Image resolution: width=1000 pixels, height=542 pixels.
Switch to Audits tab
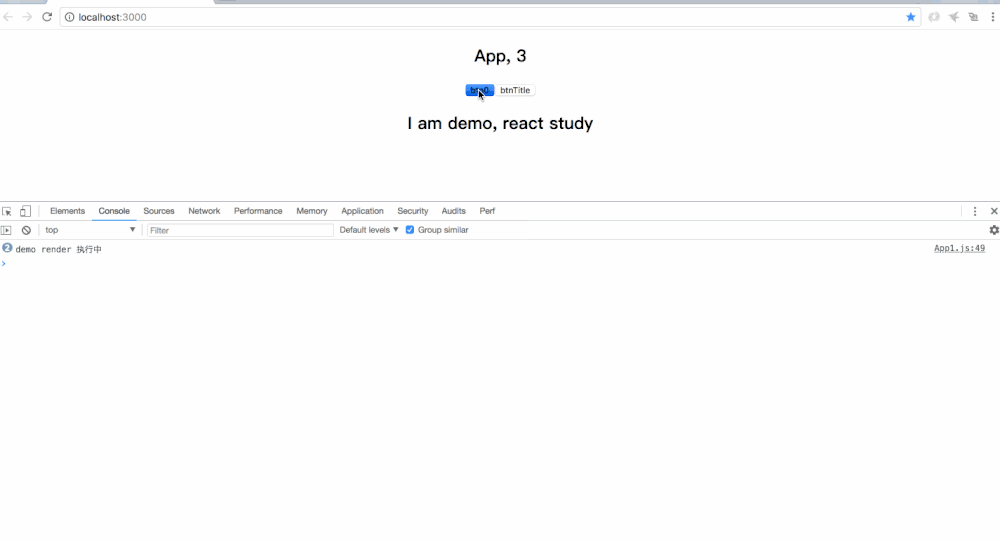tap(453, 211)
